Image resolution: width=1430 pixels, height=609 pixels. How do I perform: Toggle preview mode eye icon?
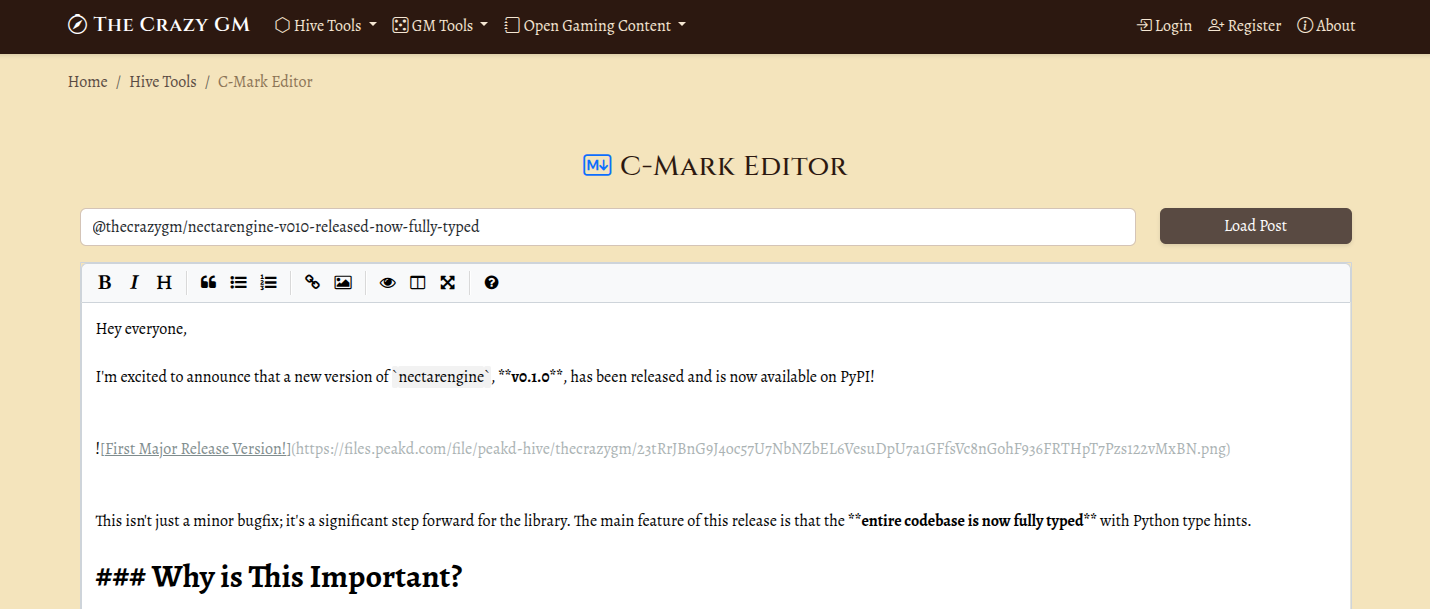point(388,283)
